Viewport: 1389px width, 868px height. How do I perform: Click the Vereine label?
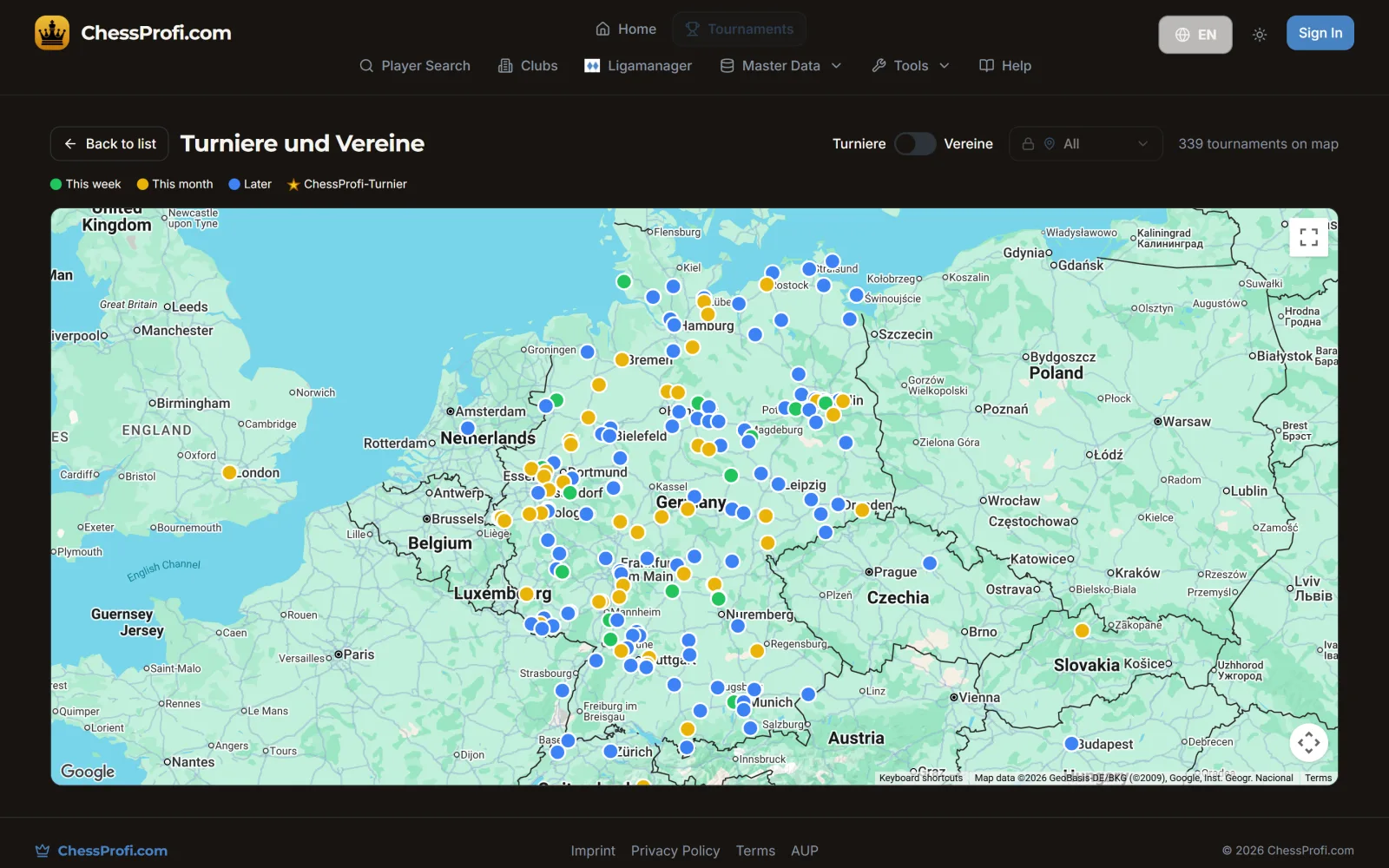[968, 144]
